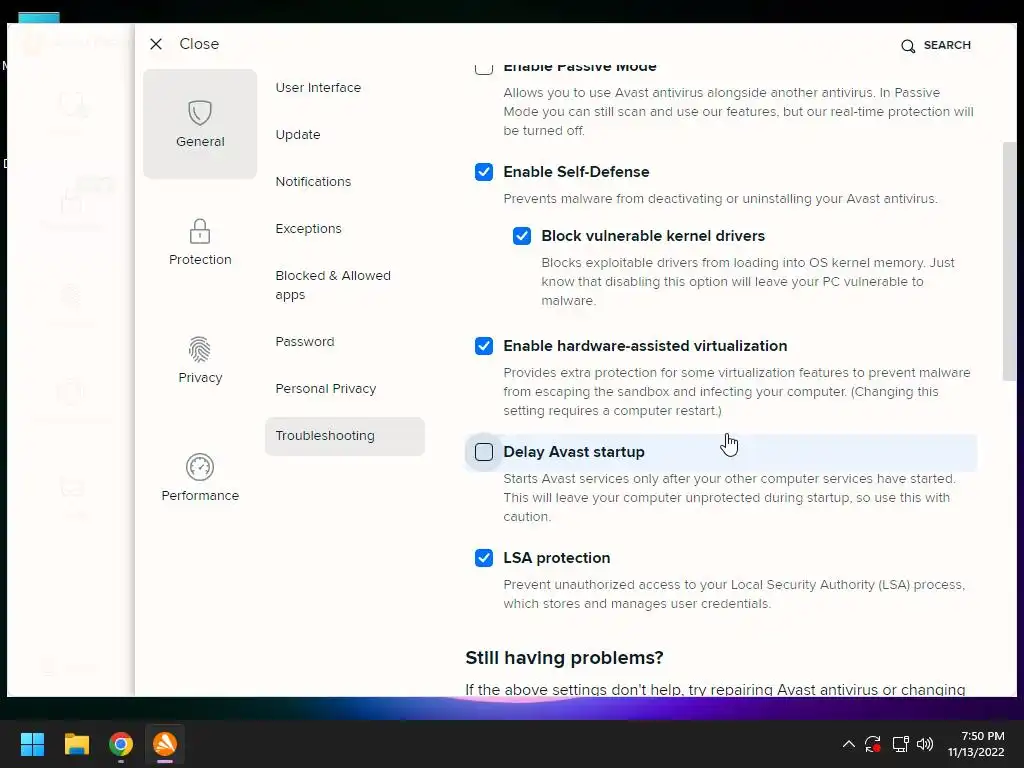Click 'Delay Avast startup' label text
Screen dimensions: 1024x768
tap(573, 452)
